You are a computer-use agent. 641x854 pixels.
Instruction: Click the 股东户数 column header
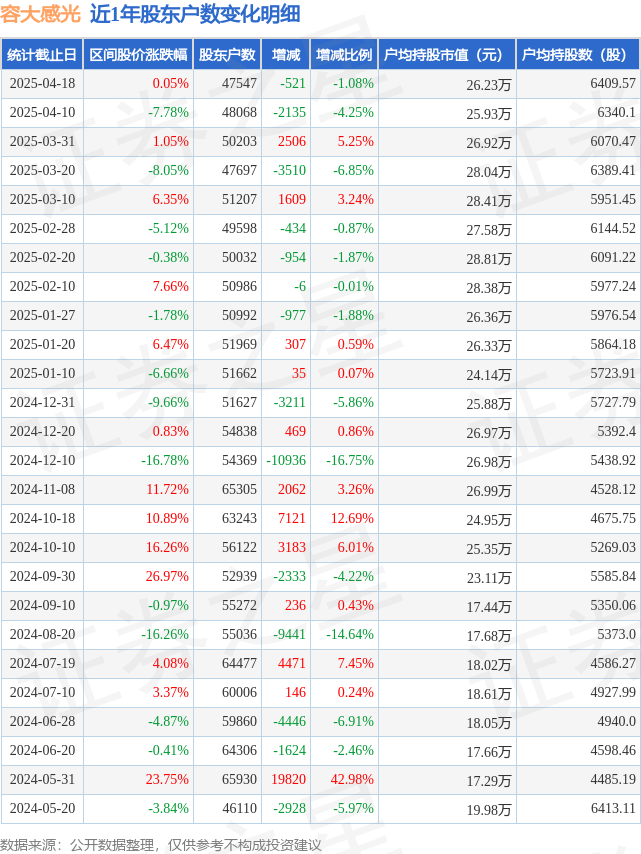pos(227,54)
